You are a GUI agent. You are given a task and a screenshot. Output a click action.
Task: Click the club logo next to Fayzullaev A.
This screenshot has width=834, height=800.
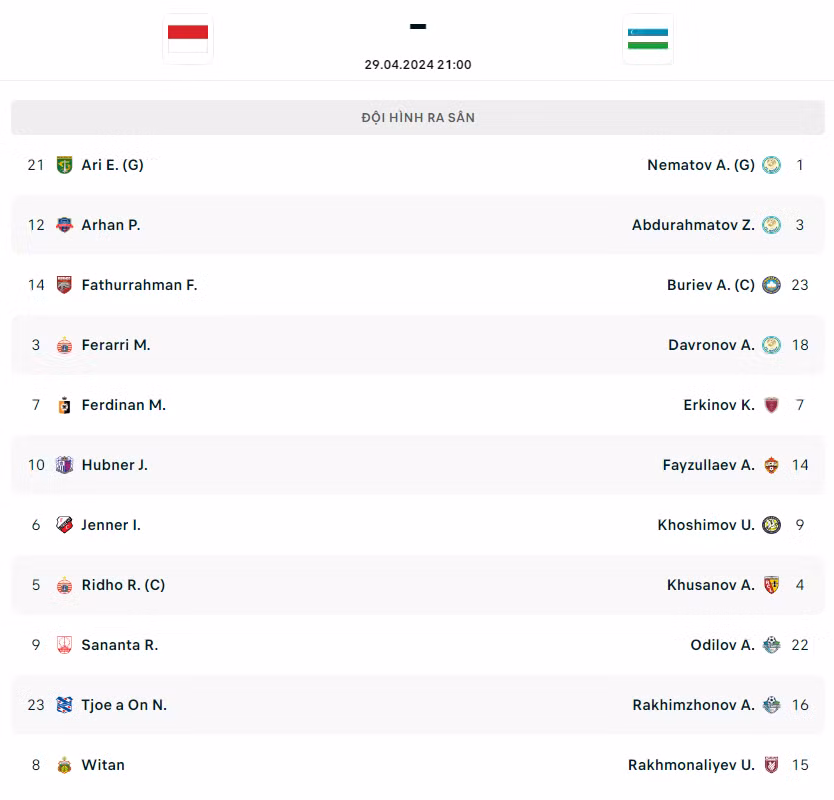[771, 465]
